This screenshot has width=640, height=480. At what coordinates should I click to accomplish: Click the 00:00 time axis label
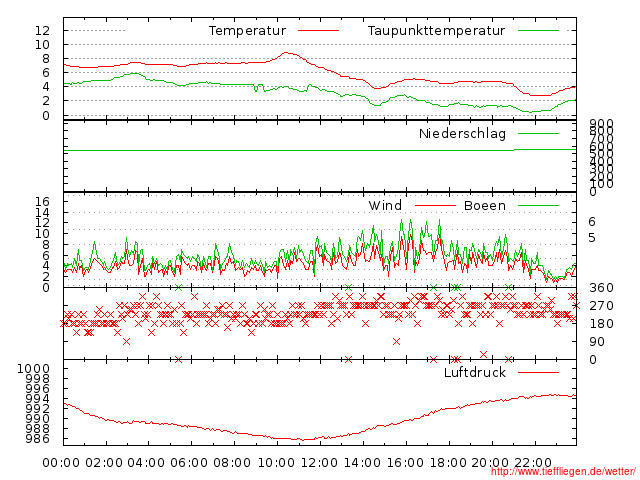coord(61,463)
